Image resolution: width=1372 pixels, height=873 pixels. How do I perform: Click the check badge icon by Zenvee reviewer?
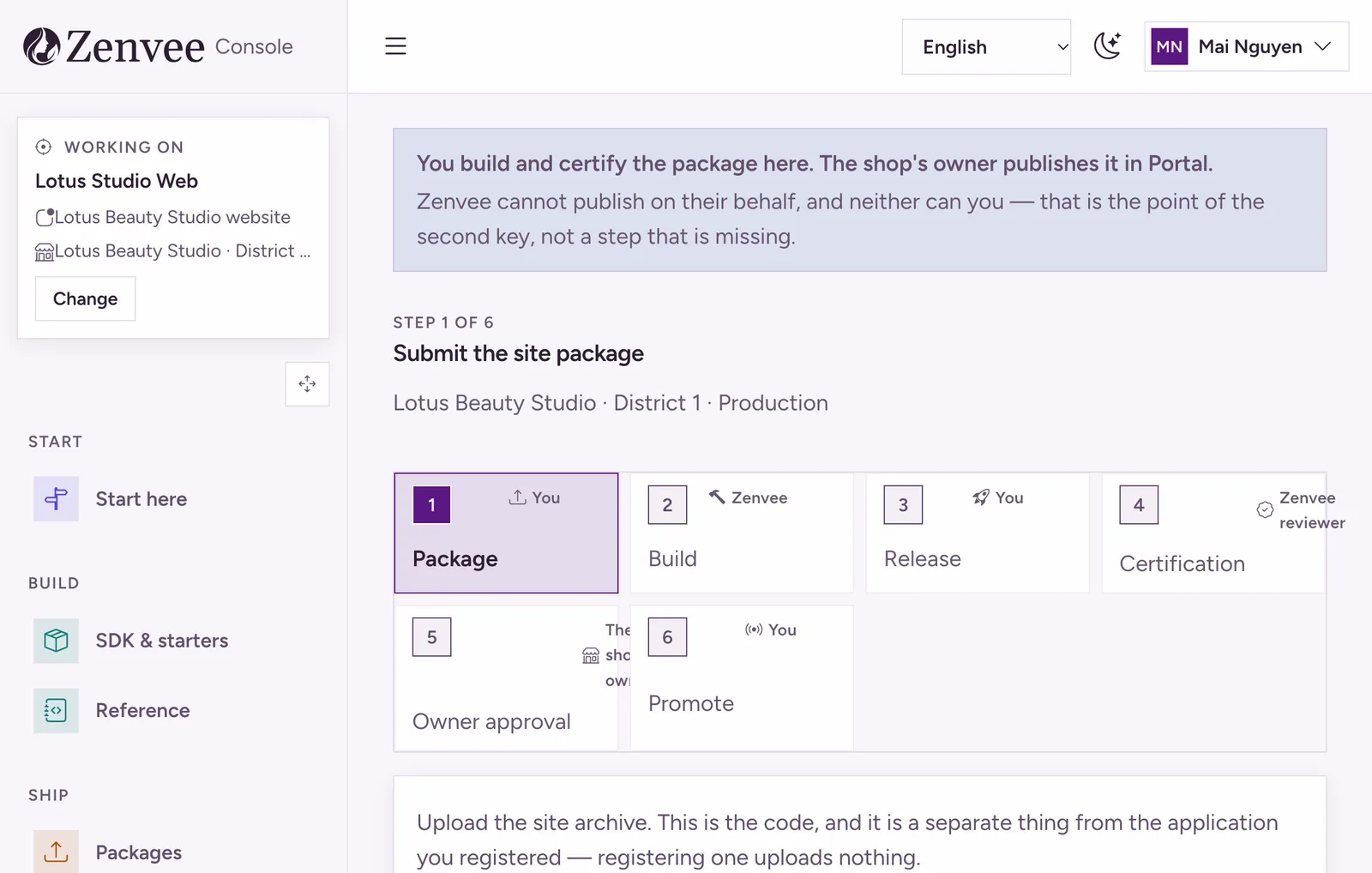(1265, 509)
